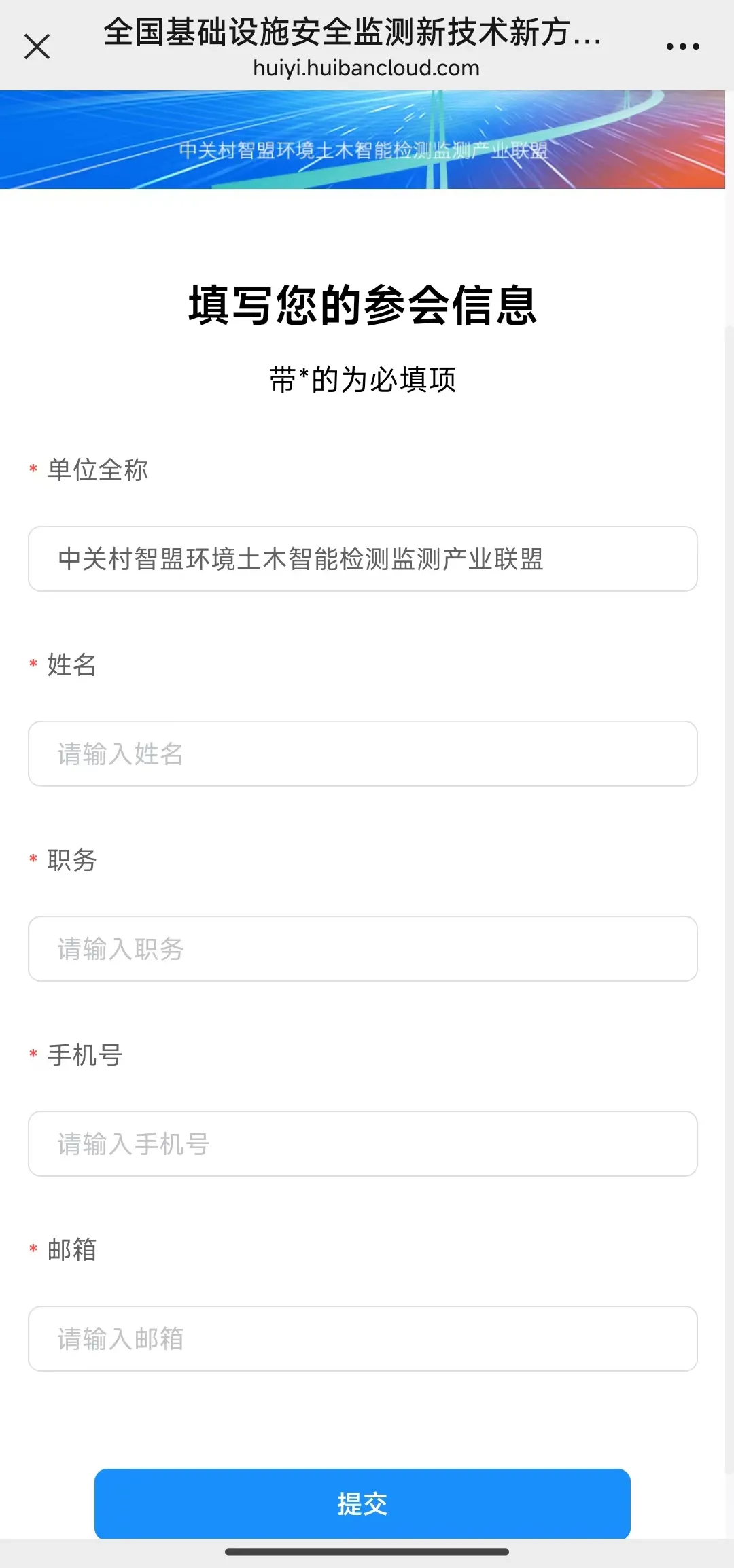Click the 单位全称 input field
Image resolution: width=734 pixels, height=1568 pixels.
363,558
